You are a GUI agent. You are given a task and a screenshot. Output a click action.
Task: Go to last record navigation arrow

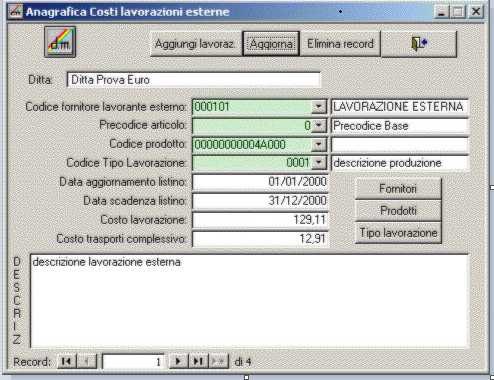pos(198,361)
